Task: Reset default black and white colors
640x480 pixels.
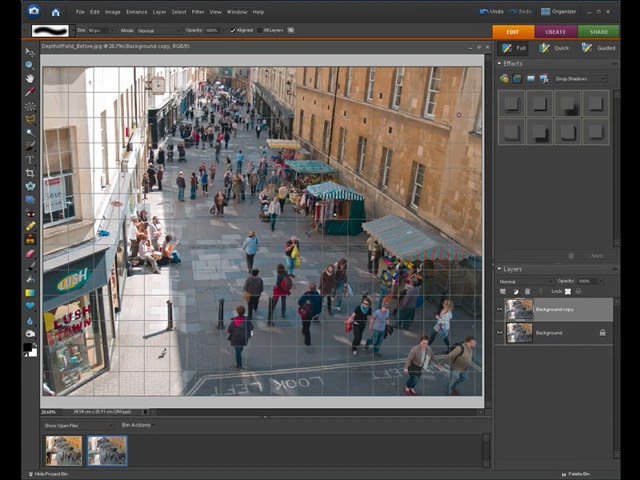Action: pyautogui.click(x=26, y=355)
